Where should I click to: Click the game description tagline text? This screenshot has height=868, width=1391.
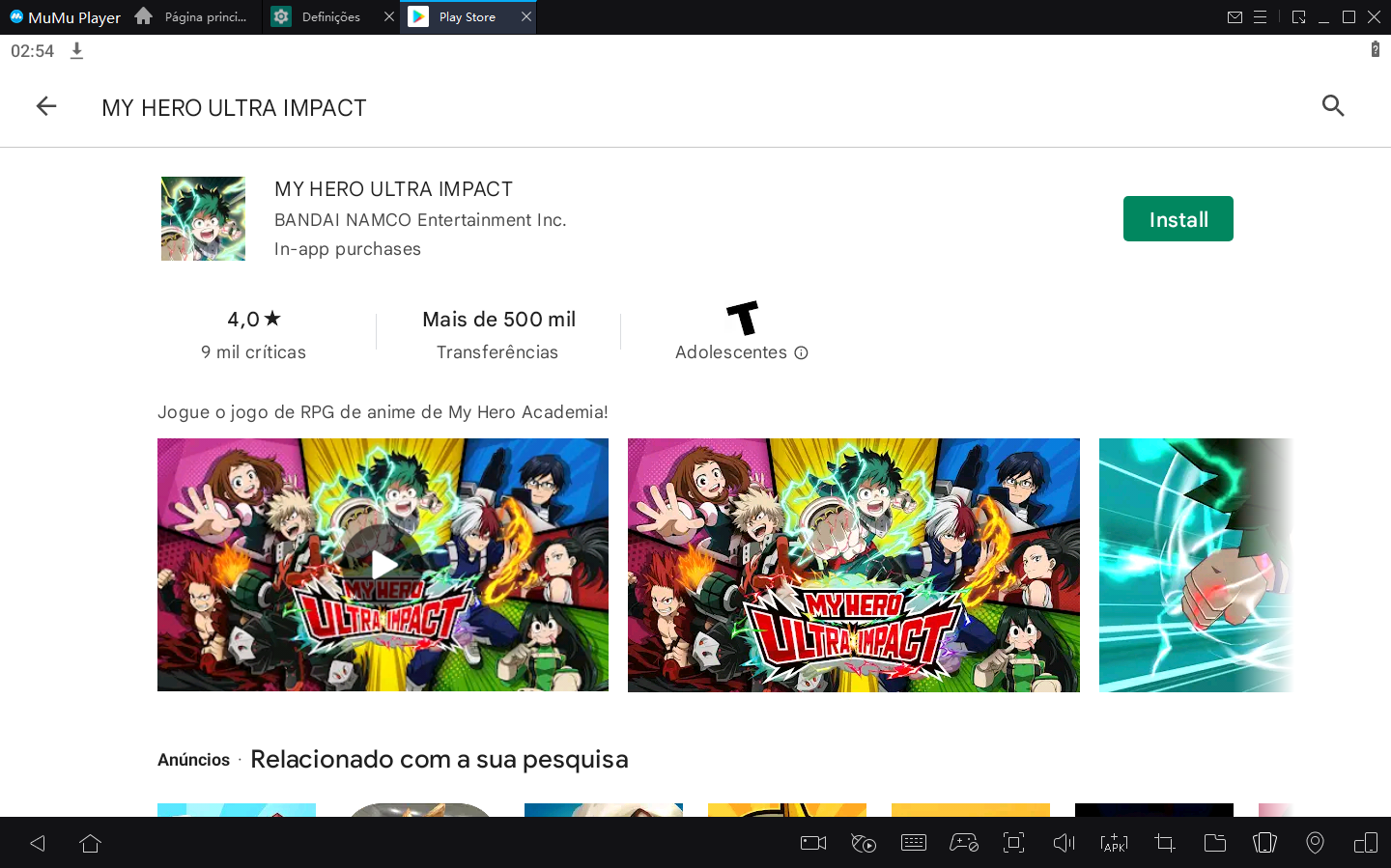pos(383,412)
